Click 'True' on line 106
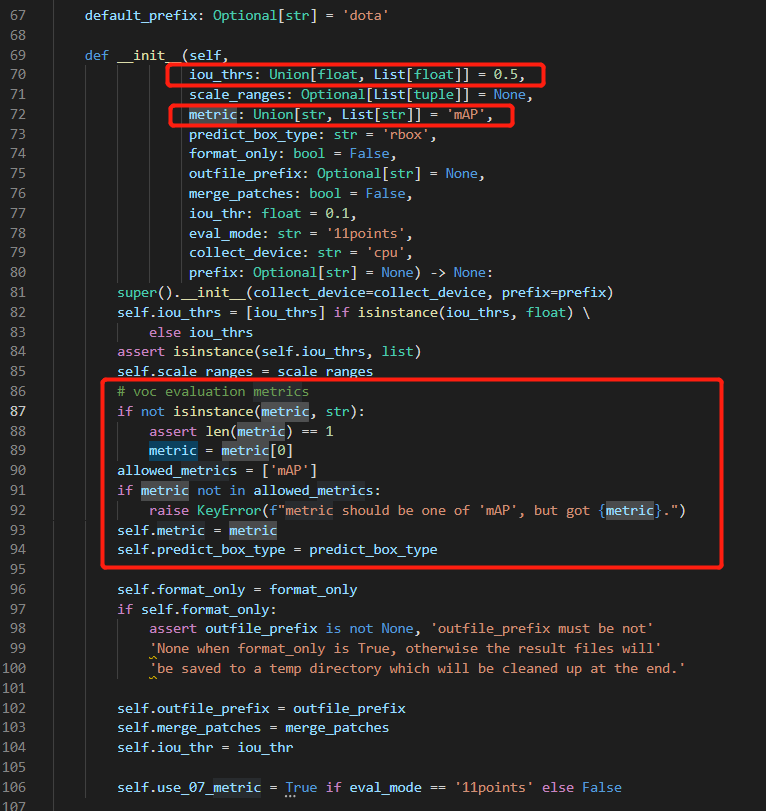 tap(301, 788)
